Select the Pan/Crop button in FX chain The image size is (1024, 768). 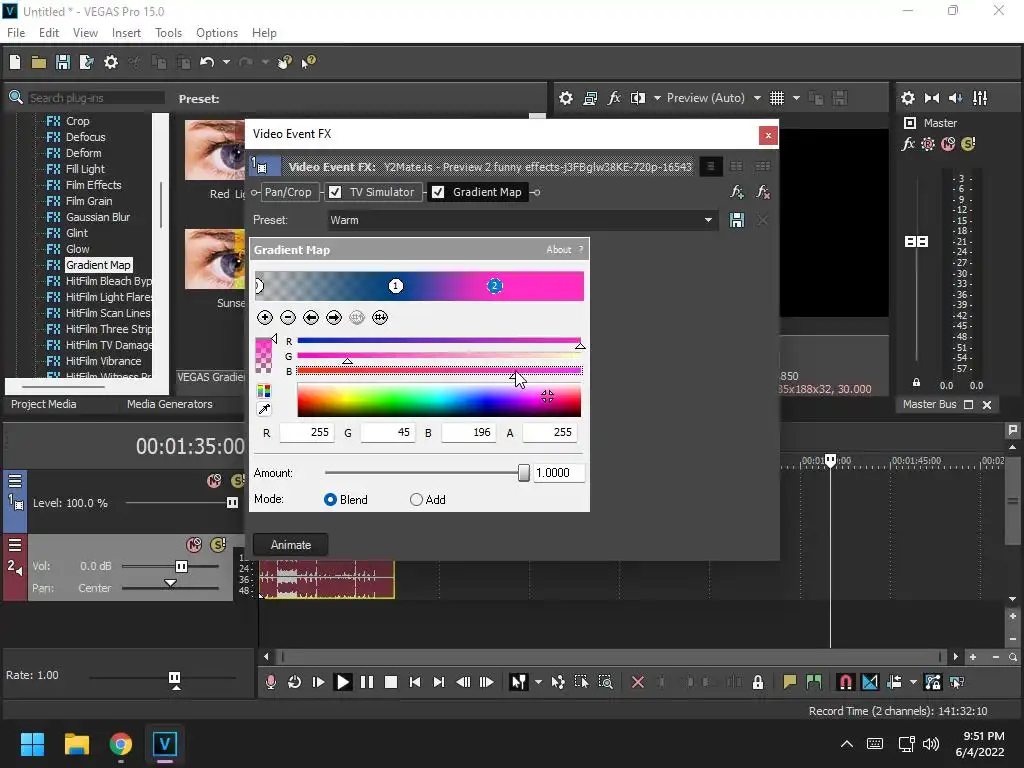(x=288, y=192)
